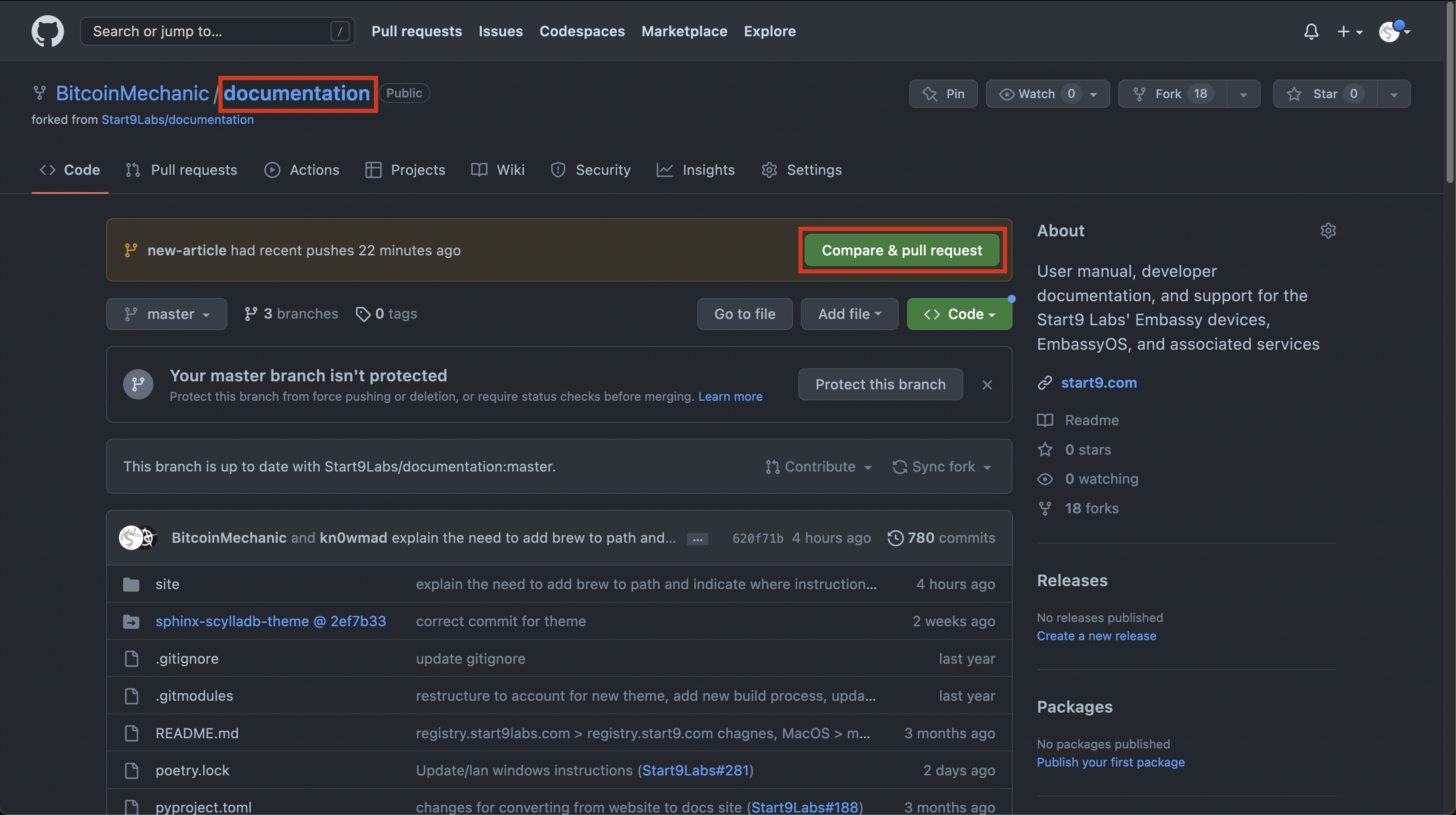The width and height of the screenshot is (1456, 815).
Task: Pin this repository to profile
Action: click(943, 94)
